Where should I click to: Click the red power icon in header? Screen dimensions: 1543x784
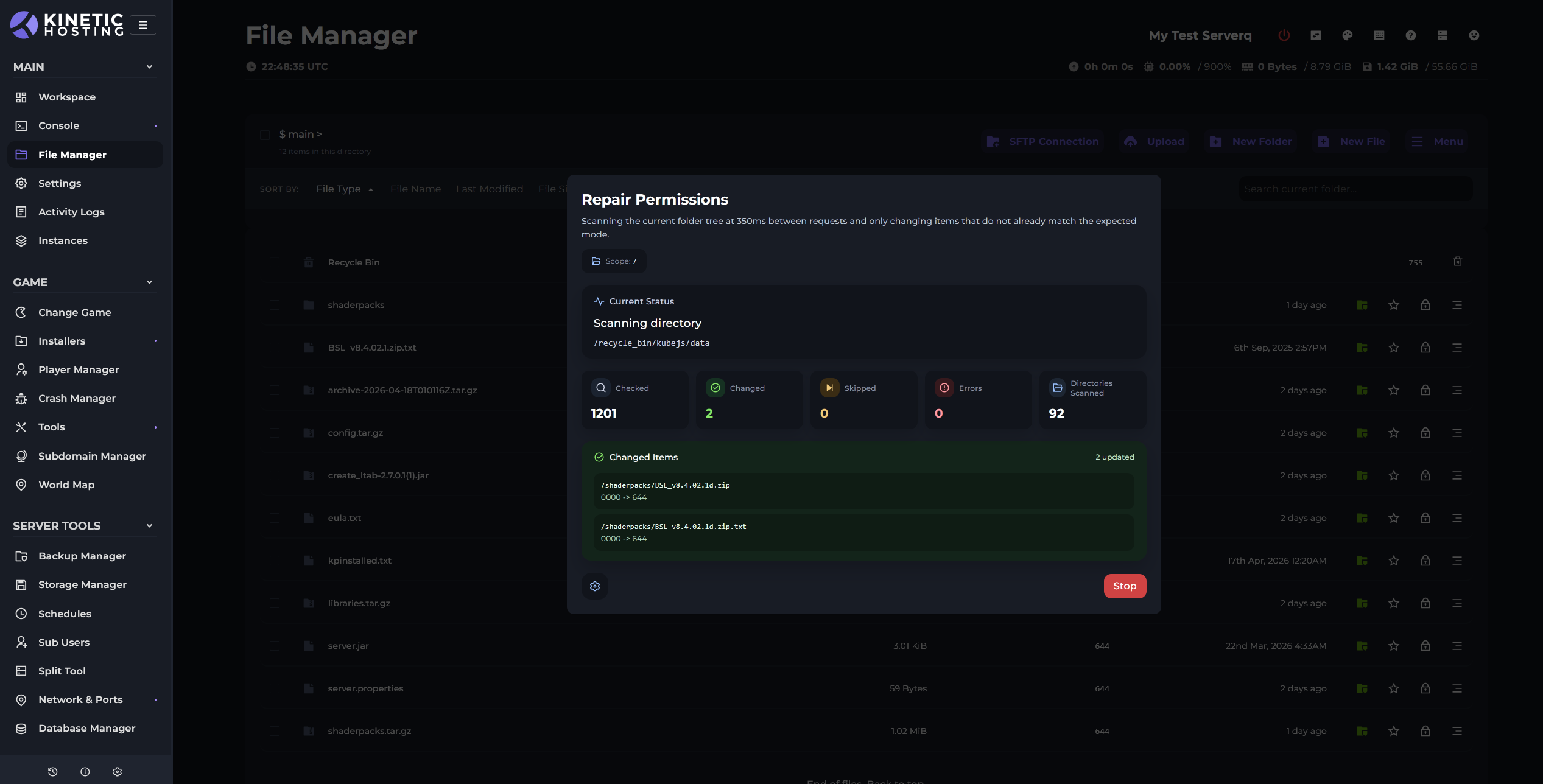(1284, 35)
